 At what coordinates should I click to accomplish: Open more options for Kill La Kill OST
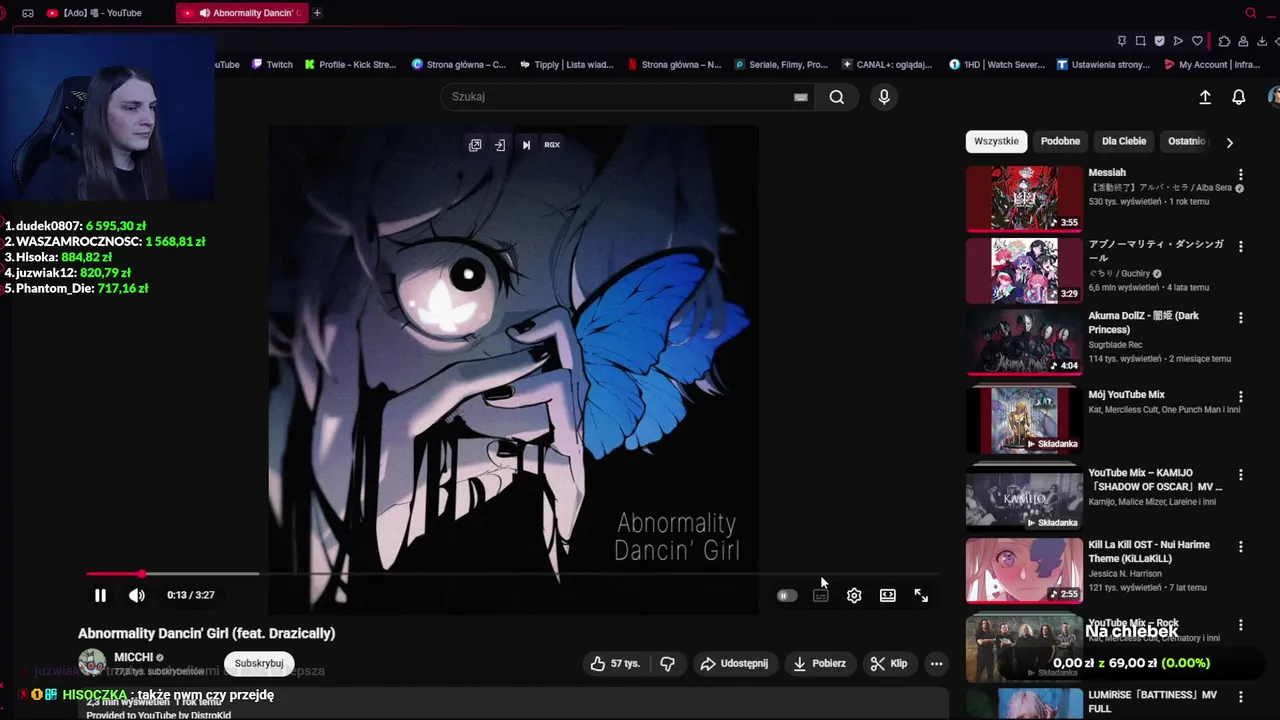click(x=1241, y=547)
